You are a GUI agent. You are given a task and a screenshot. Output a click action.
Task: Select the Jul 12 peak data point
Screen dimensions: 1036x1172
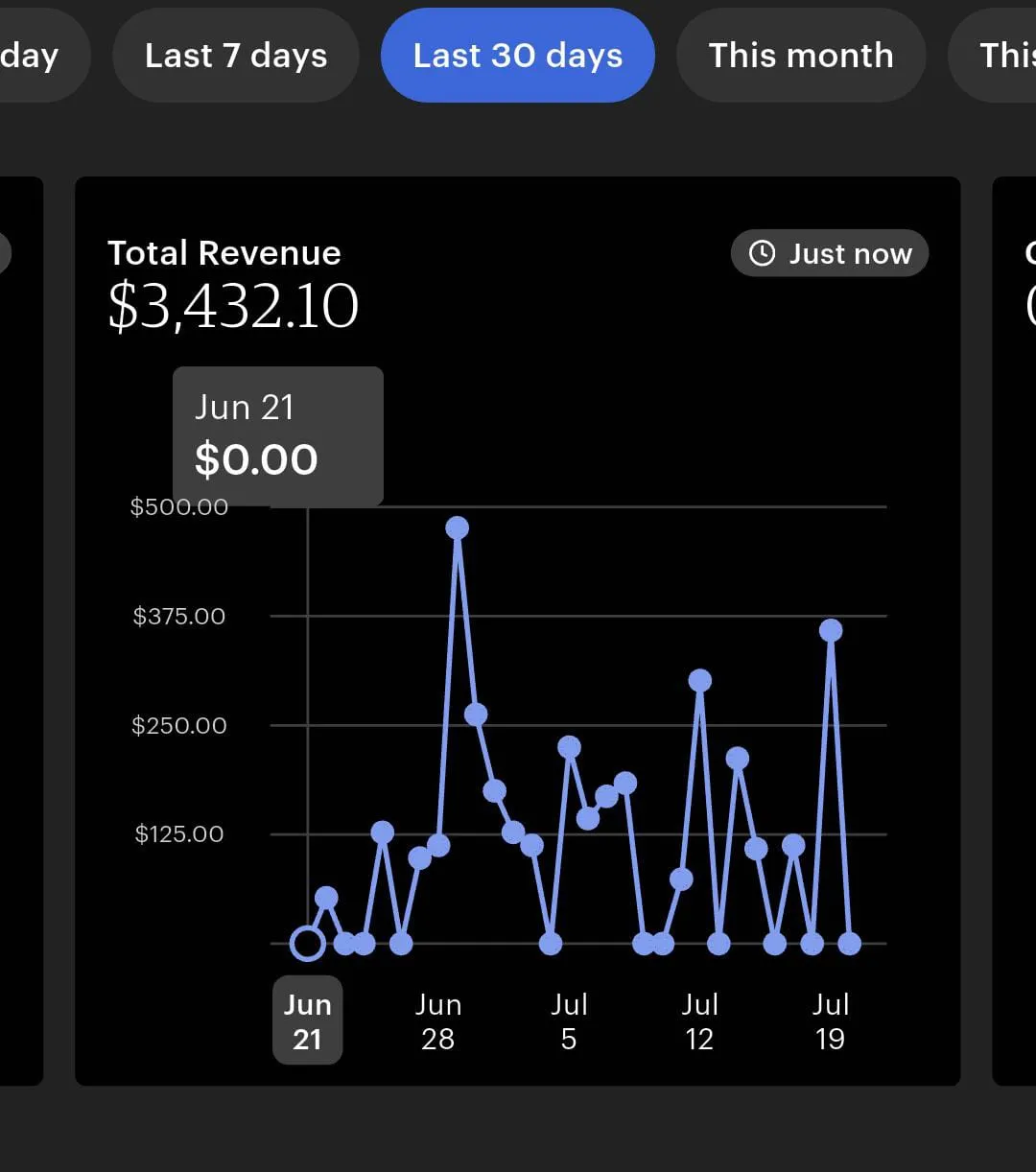pyautogui.click(x=700, y=681)
